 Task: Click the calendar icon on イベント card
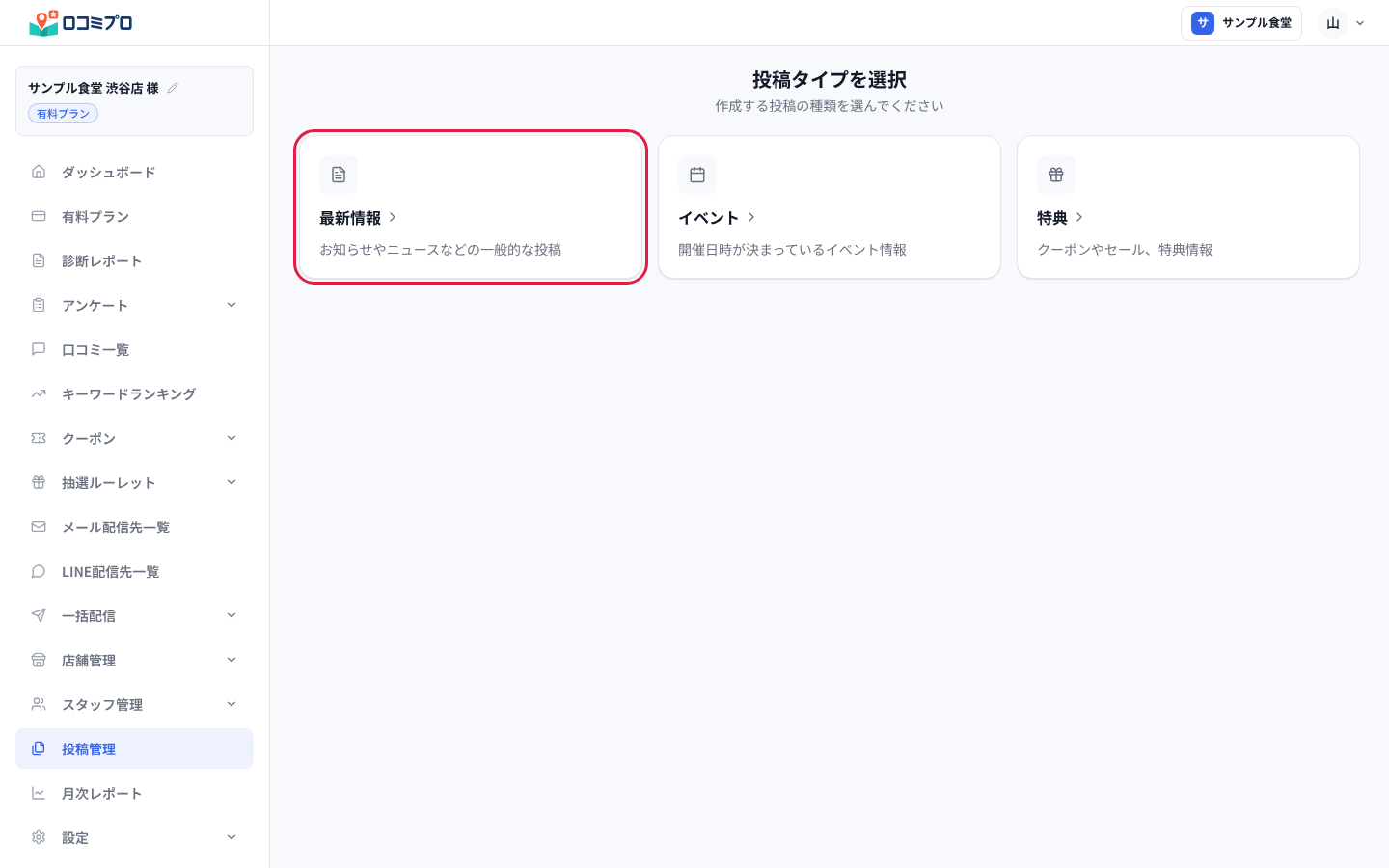(x=697, y=175)
